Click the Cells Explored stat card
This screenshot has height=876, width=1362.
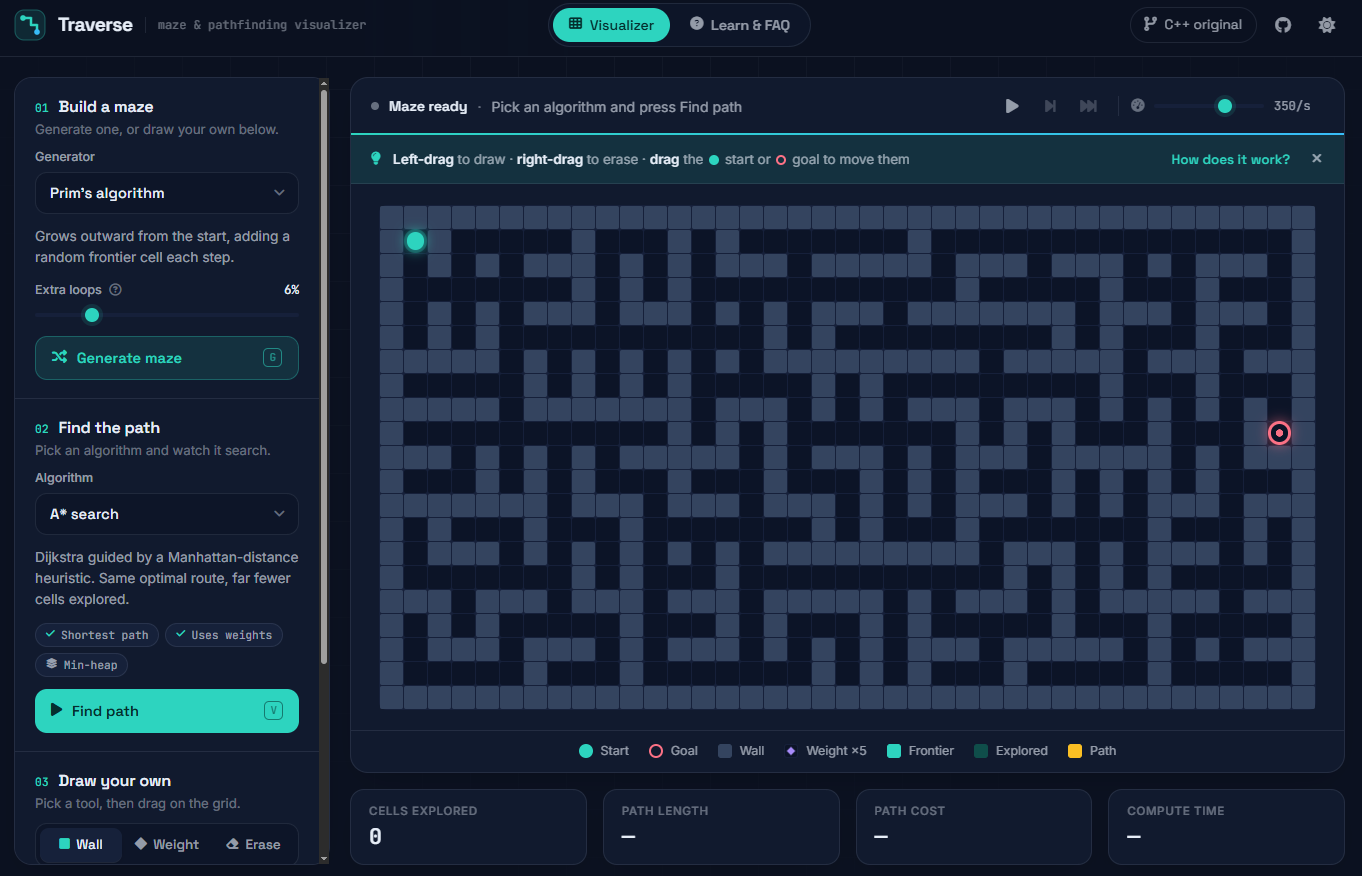point(468,827)
